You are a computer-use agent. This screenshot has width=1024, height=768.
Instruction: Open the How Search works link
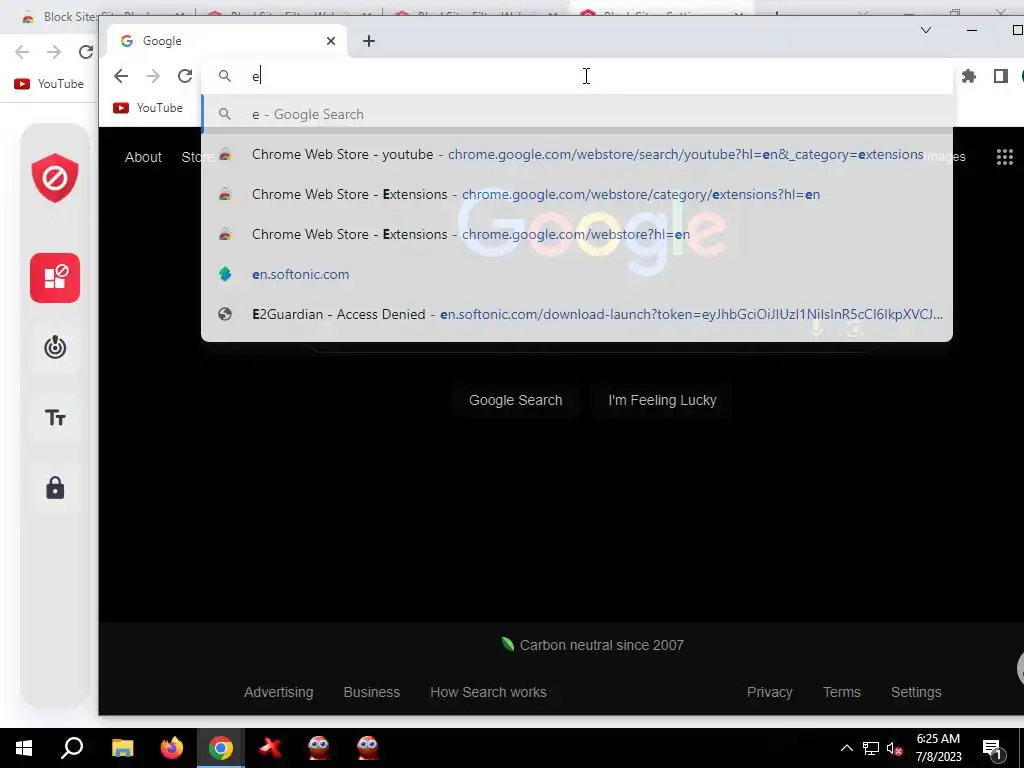click(488, 692)
